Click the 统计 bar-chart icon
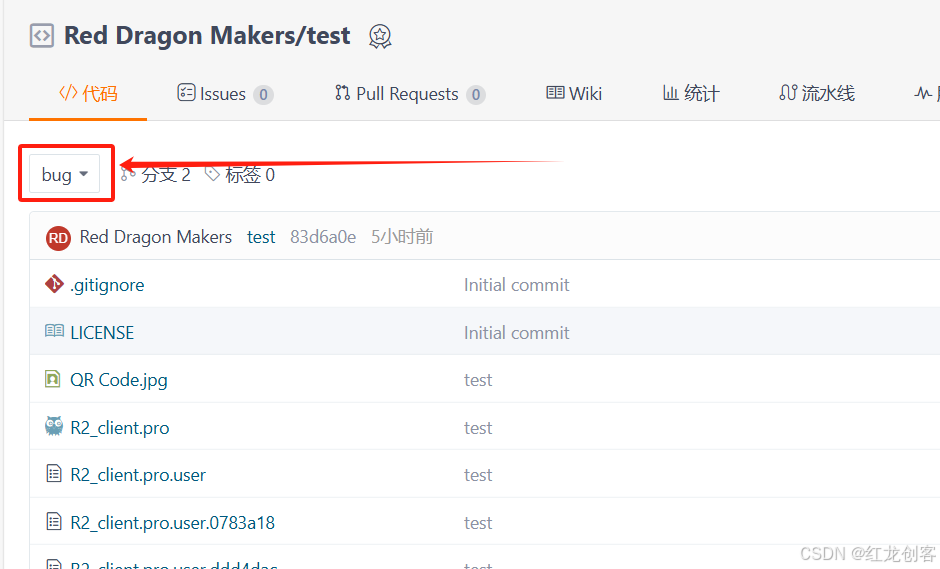This screenshot has height=569, width=940. pyautogui.click(x=670, y=92)
